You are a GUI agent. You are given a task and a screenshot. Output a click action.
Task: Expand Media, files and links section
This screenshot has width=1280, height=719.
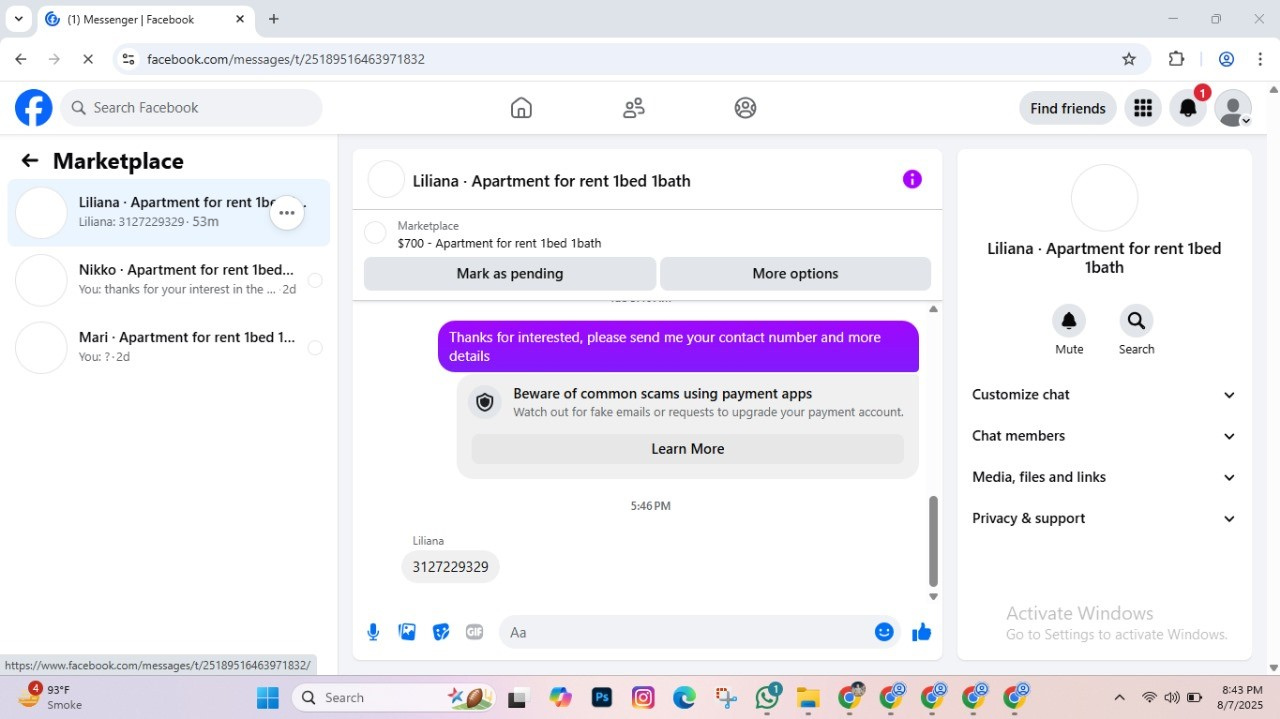click(x=1104, y=477)
